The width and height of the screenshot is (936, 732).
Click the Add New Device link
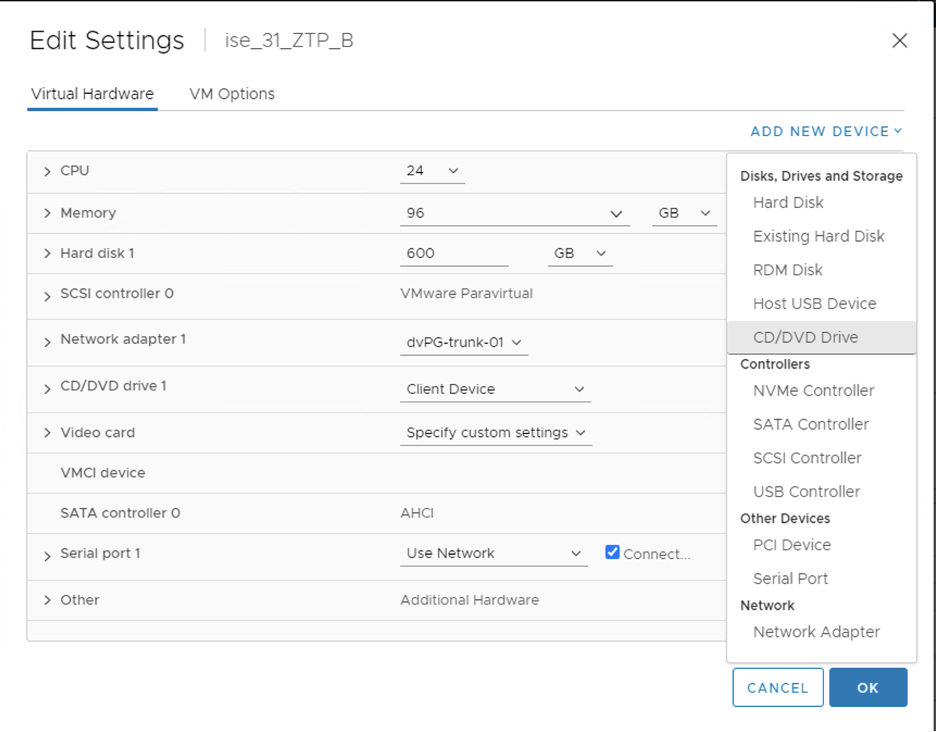(825, 131)
